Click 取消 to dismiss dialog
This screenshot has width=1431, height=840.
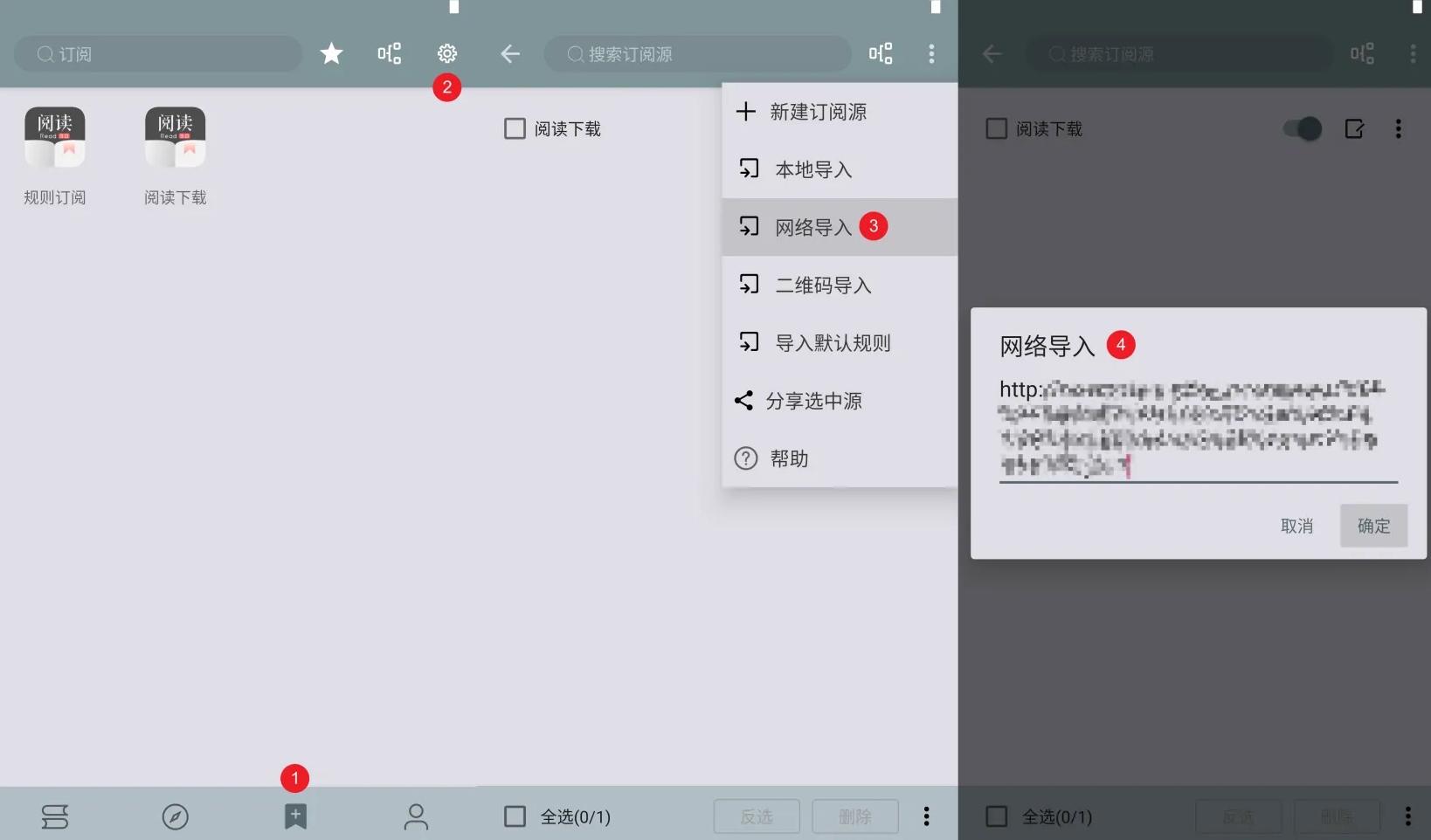(x=1296, y=526)
